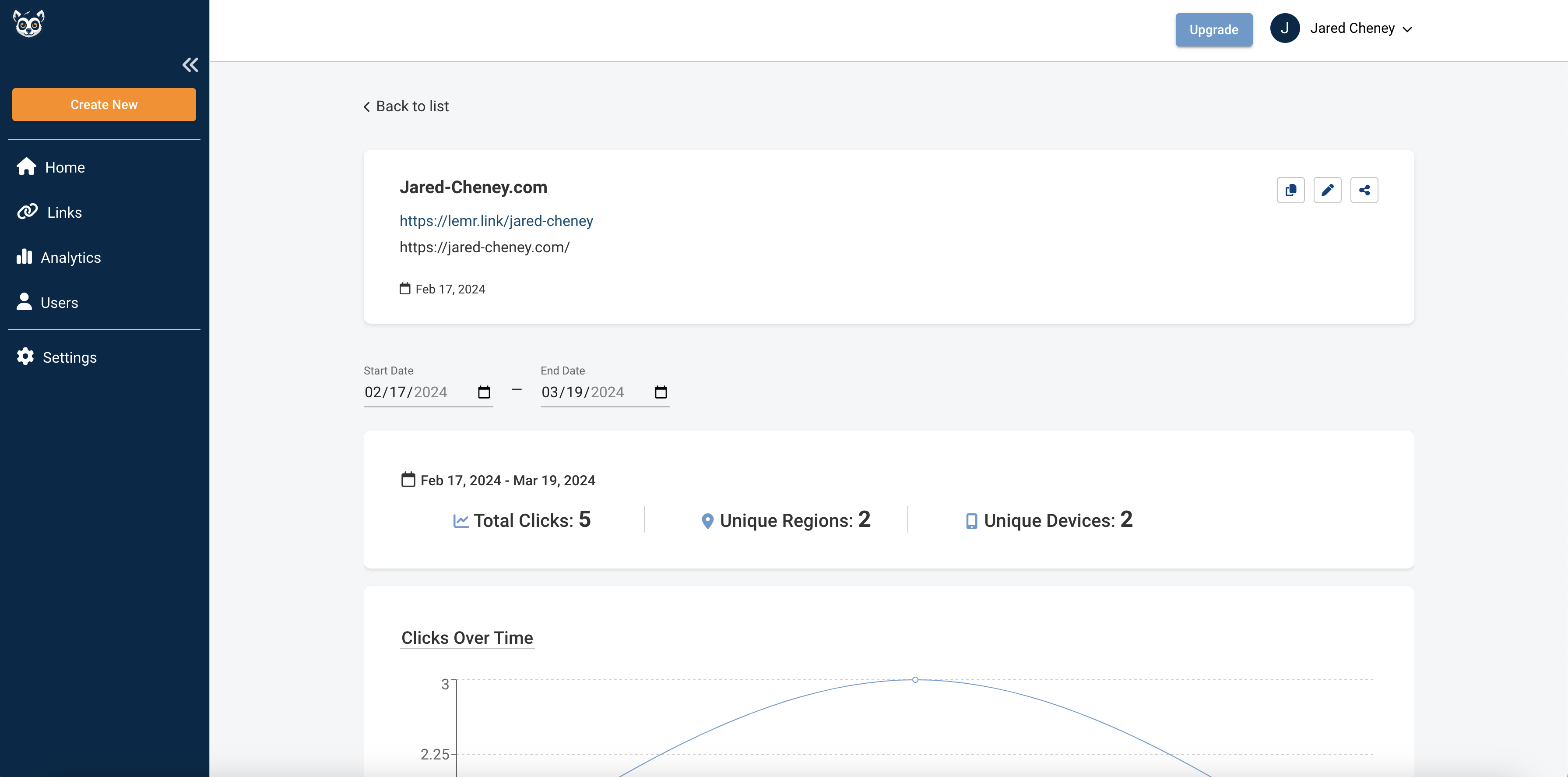Click the Feb 17, 2024 creation date

[450, 289]
